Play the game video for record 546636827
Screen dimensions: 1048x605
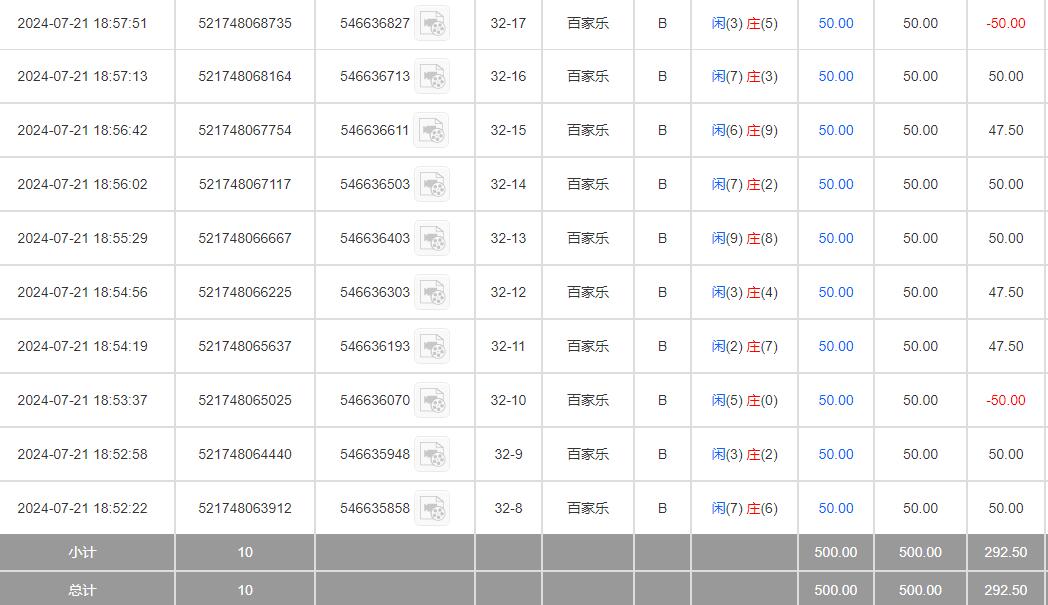pos(431,22)
